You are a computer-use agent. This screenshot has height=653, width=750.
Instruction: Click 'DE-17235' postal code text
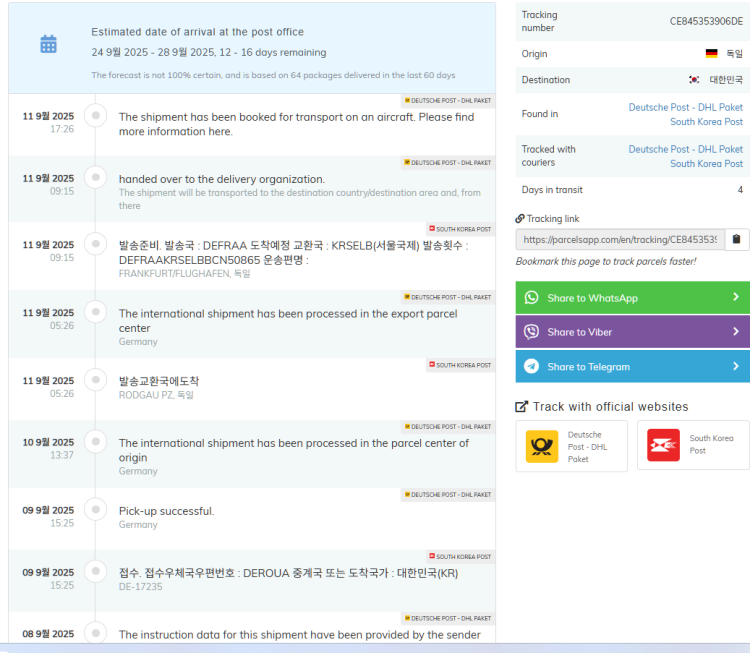click(x=141, y=587)
